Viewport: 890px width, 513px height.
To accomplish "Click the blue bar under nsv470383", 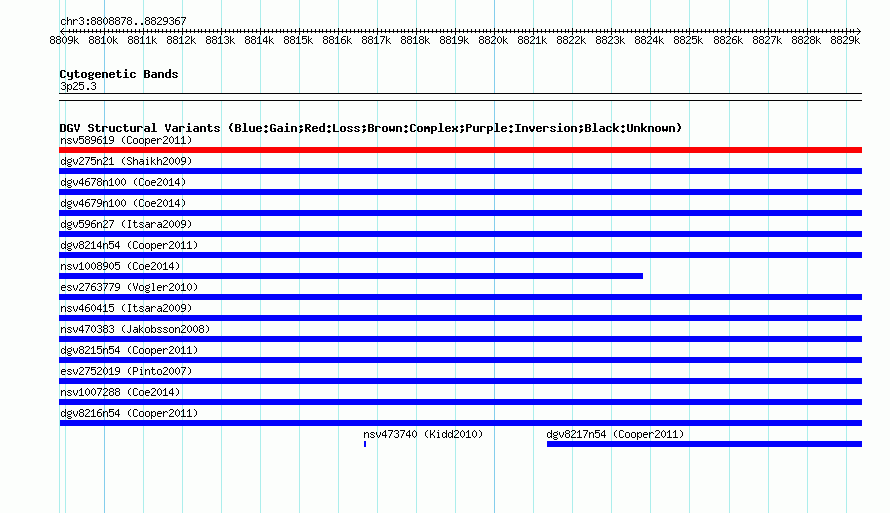I will click(x=460, y=339).
